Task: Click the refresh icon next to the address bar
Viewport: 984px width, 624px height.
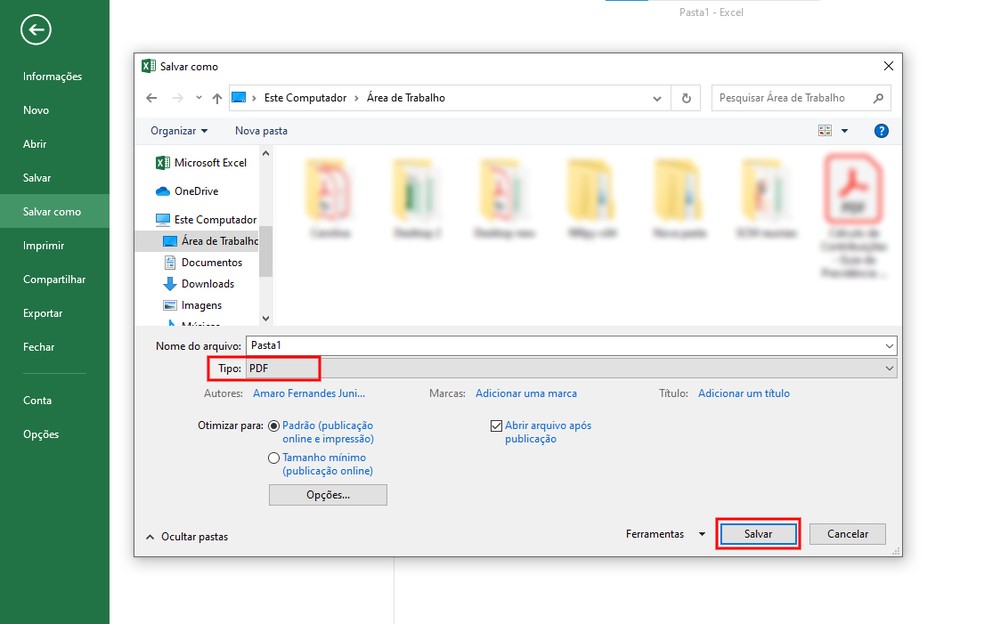Action: 686,97
